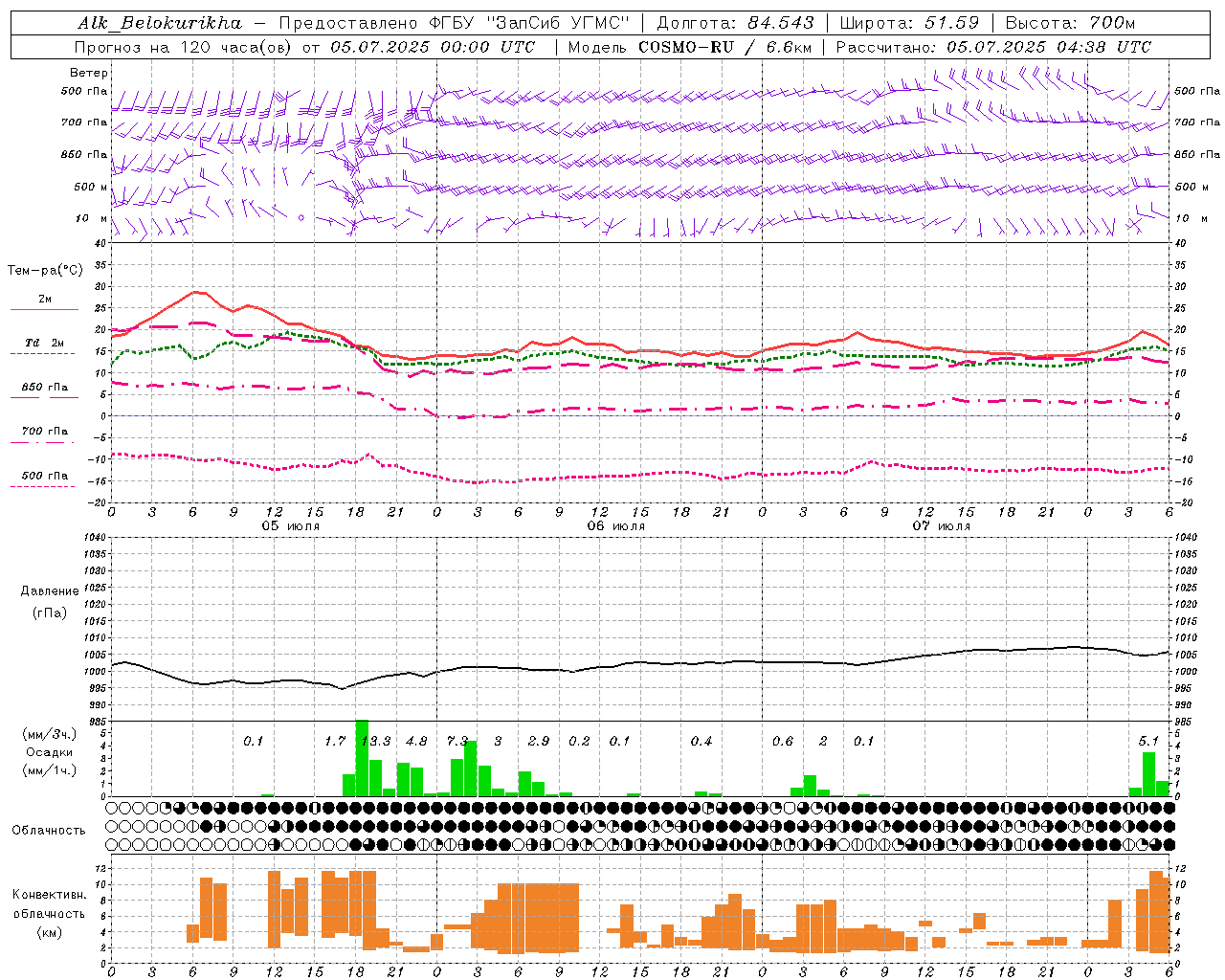Click the 'Прогноз на 120 часа(ов)' forecast text

pyautogui.click(x=185, y=47)
